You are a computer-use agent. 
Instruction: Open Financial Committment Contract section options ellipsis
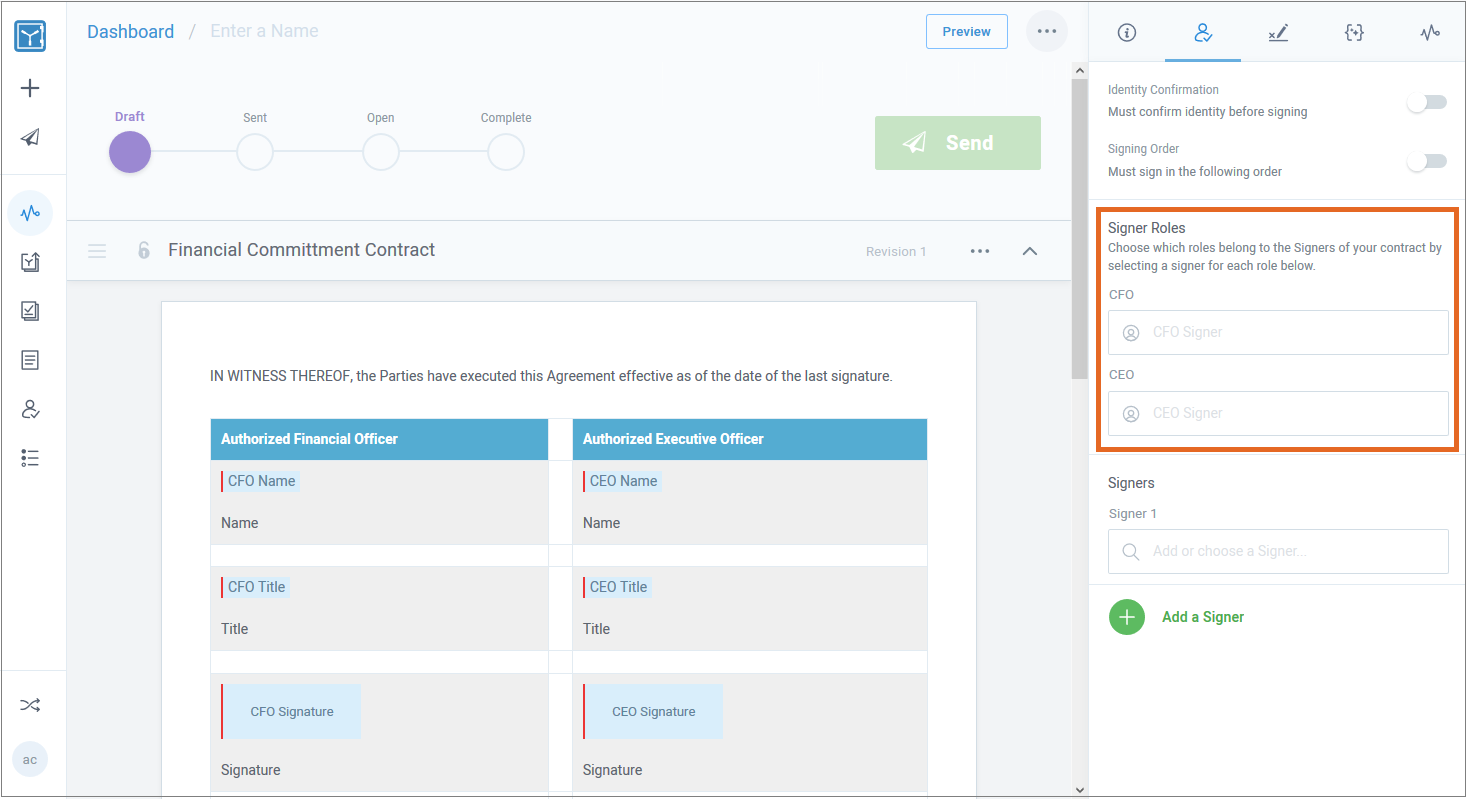(980, 251)
